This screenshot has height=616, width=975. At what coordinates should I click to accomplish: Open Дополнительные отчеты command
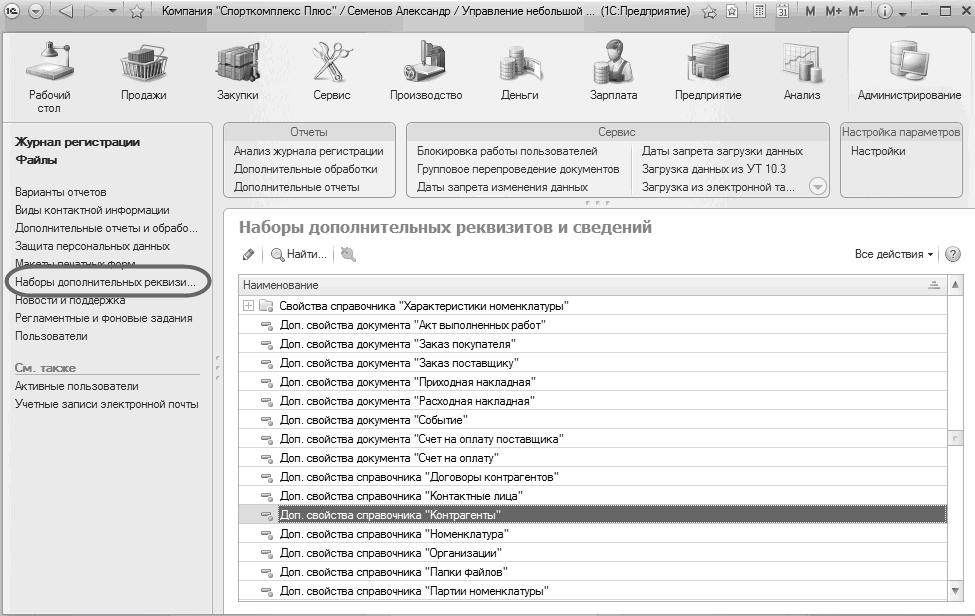pyautogui.click(x=297, y=187)
